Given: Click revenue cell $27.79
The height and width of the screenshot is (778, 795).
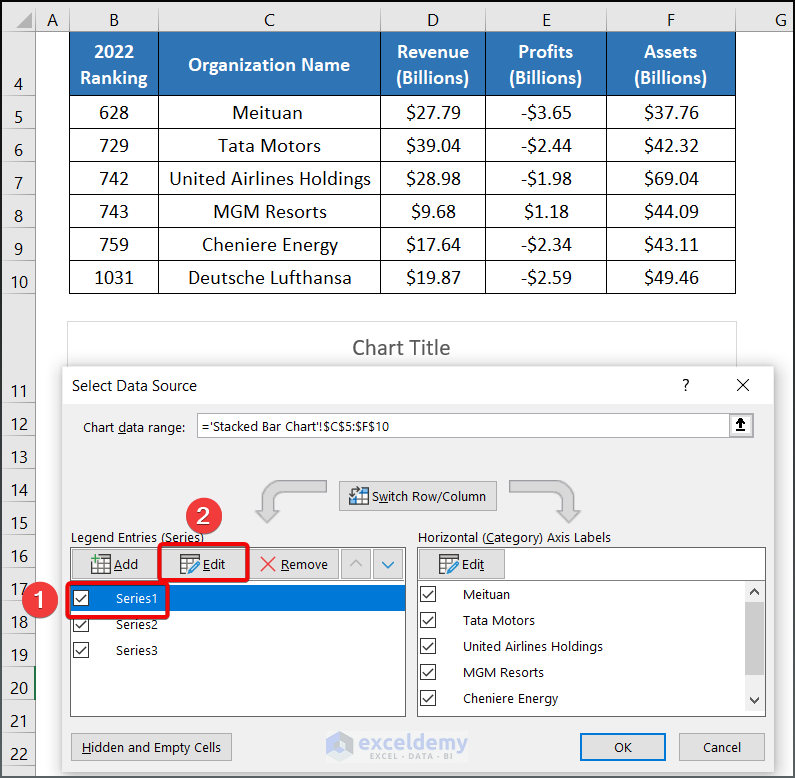Looking at the screenshot, I should [x=432, y=113].
